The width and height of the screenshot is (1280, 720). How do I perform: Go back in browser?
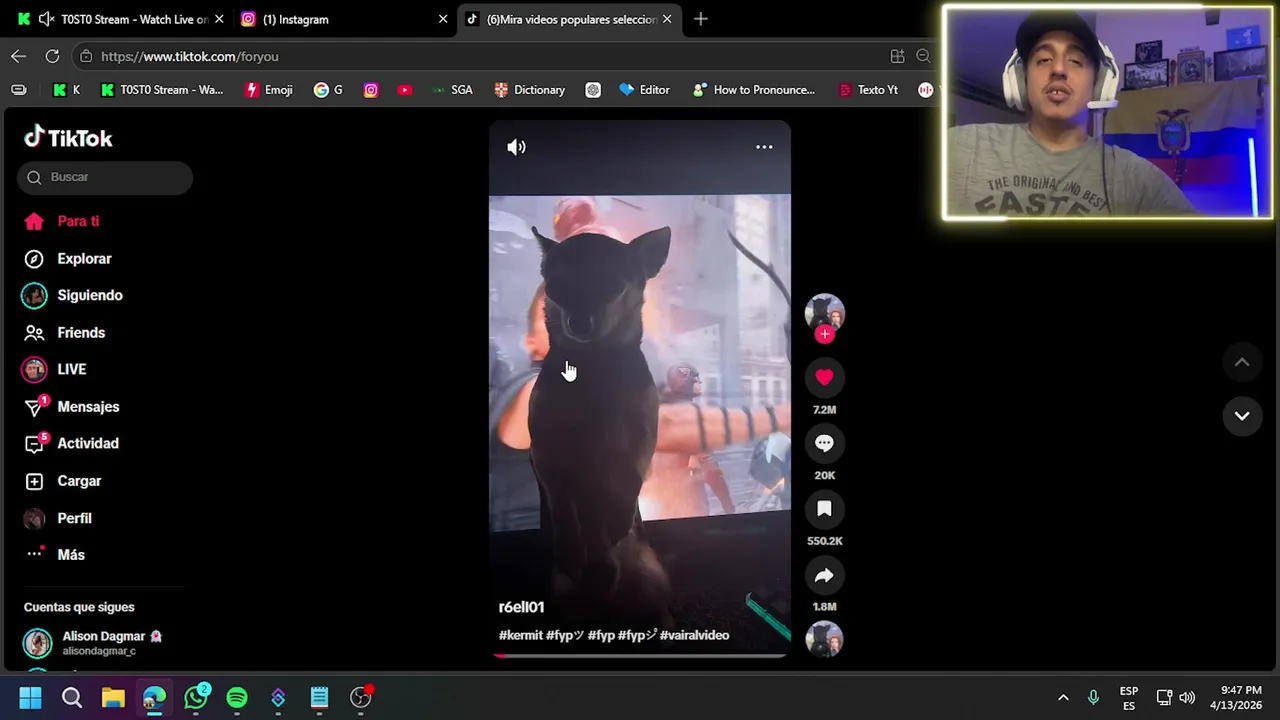[x=18, y=56]
